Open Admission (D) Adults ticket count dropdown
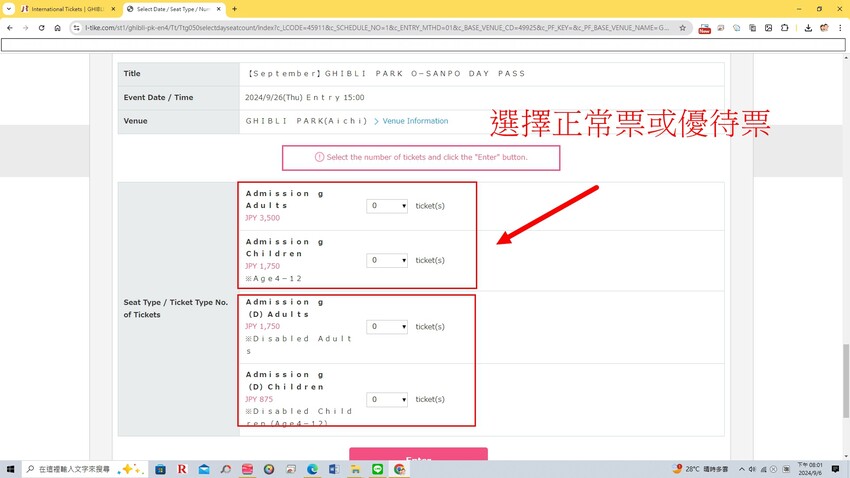 387,327
